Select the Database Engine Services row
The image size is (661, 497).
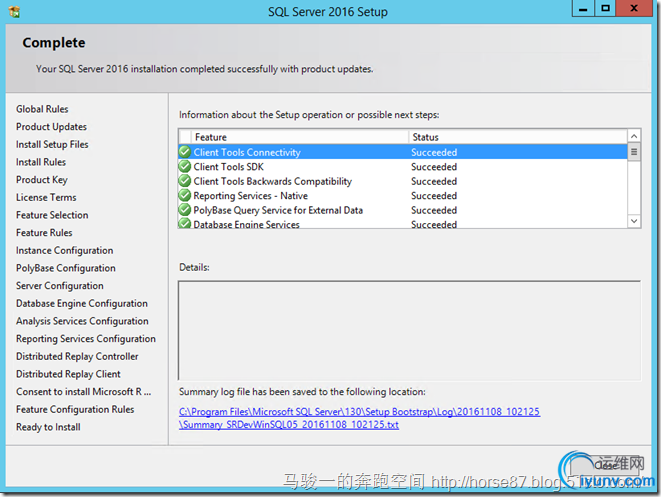403,223
